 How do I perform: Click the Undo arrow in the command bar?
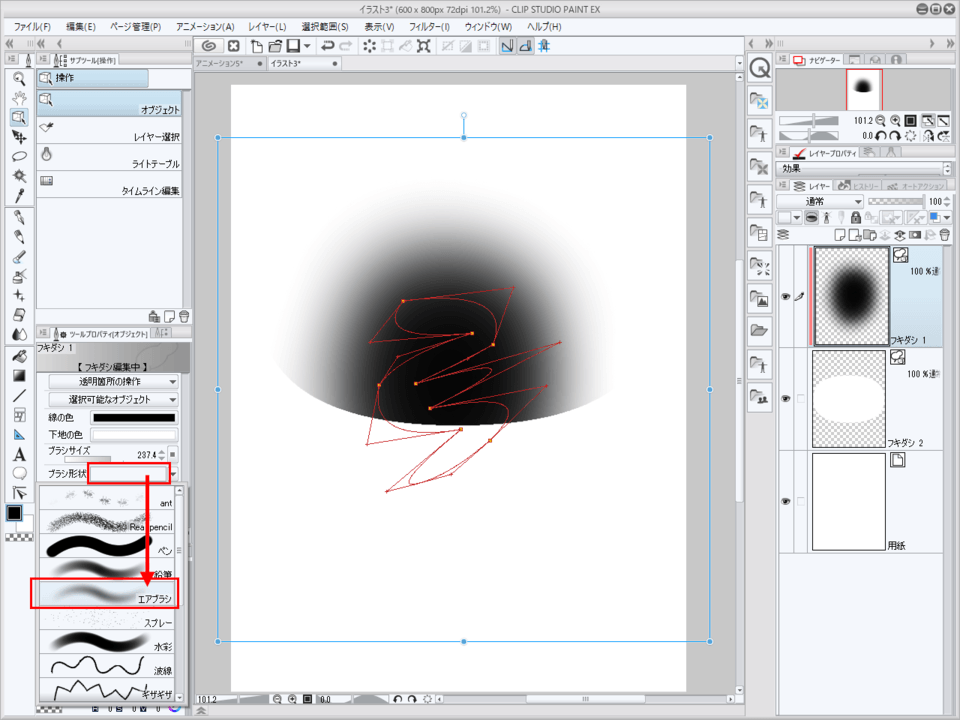[x=327, y=46]
